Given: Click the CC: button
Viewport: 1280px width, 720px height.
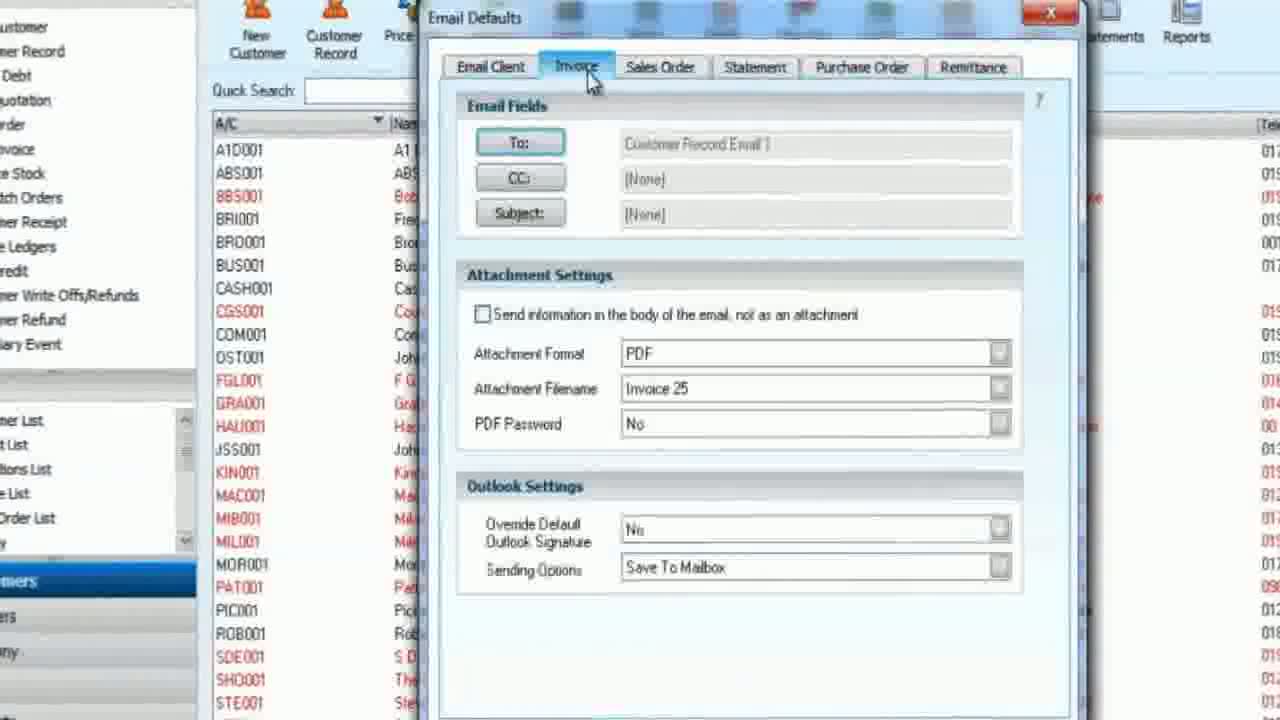Looking at the screenshot, I should click(x=520, y=179).
